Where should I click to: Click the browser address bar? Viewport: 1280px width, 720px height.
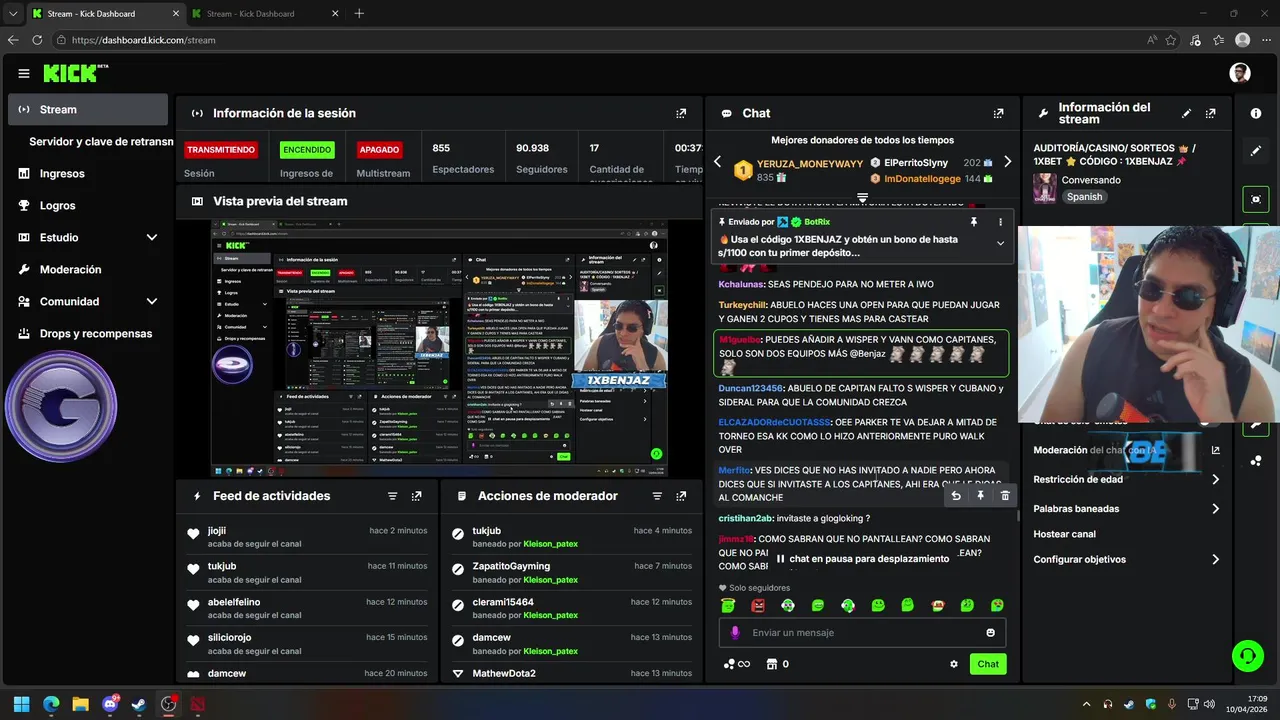tap(600, 40)
